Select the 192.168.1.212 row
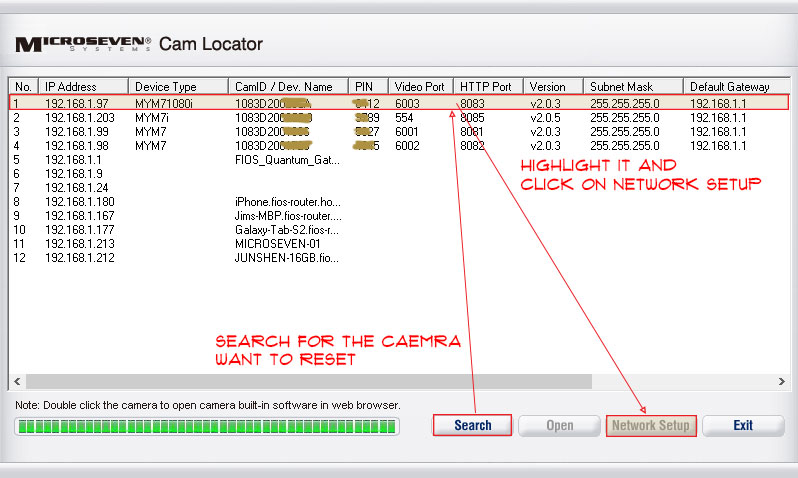Screen dimensions: 798x478 pyautogui.click(x=399, y=258)
